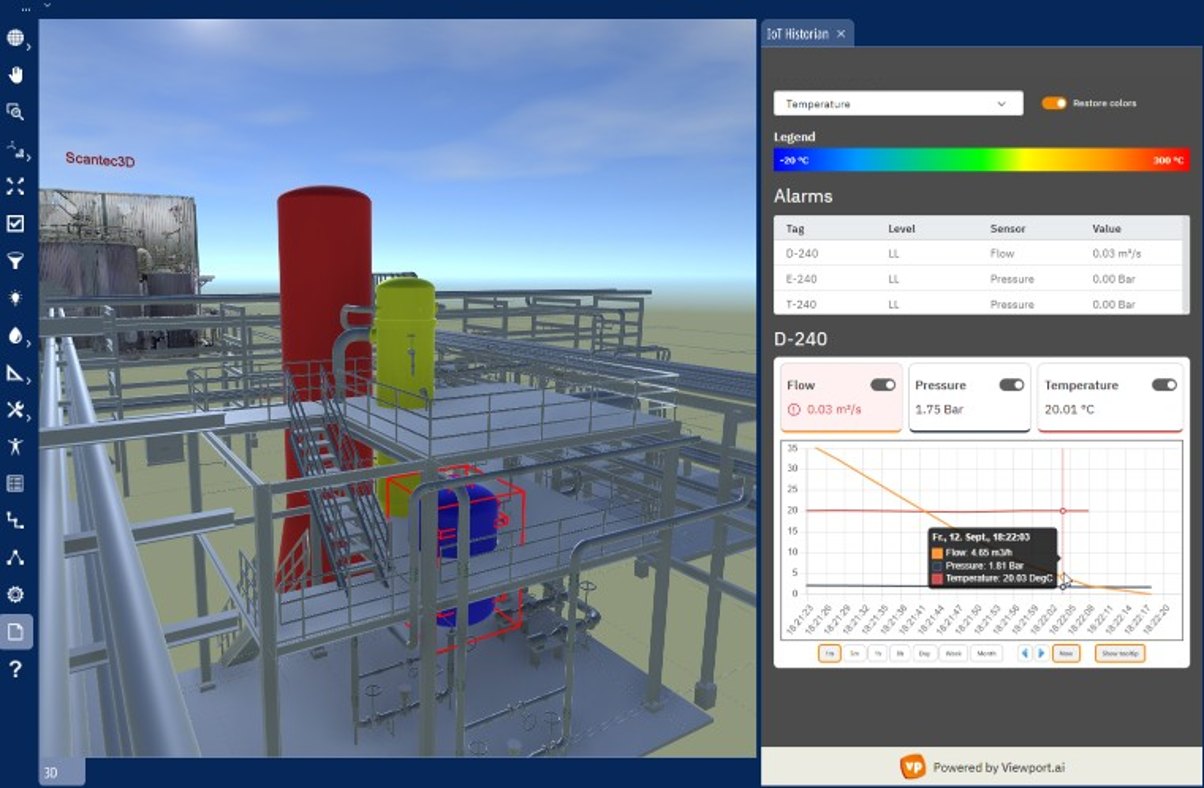Open the Temperature sensor dropdown
1204x788 pixels.
(x=898, y=104)
